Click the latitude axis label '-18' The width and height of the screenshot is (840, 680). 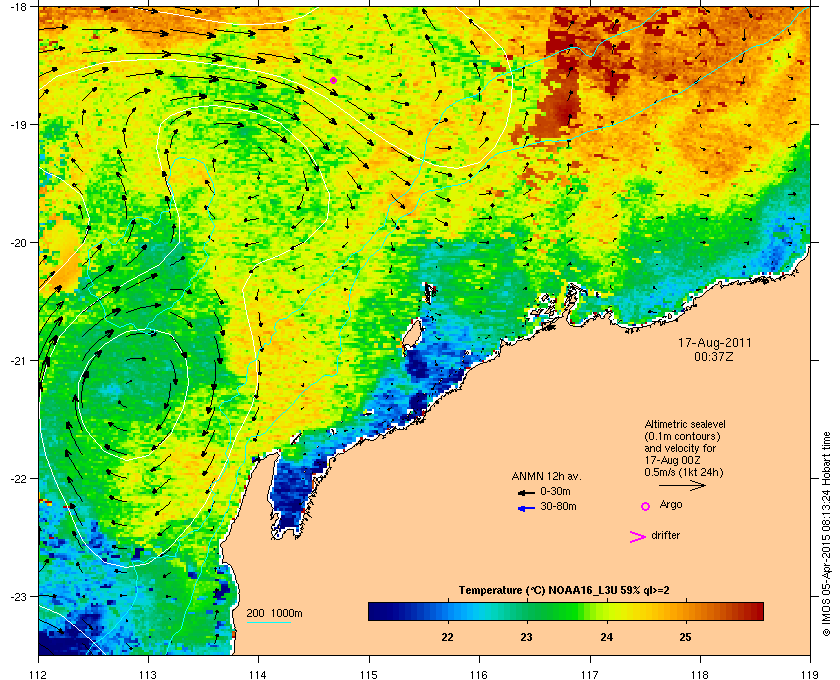pyautogui.click(x=18, y=7)
